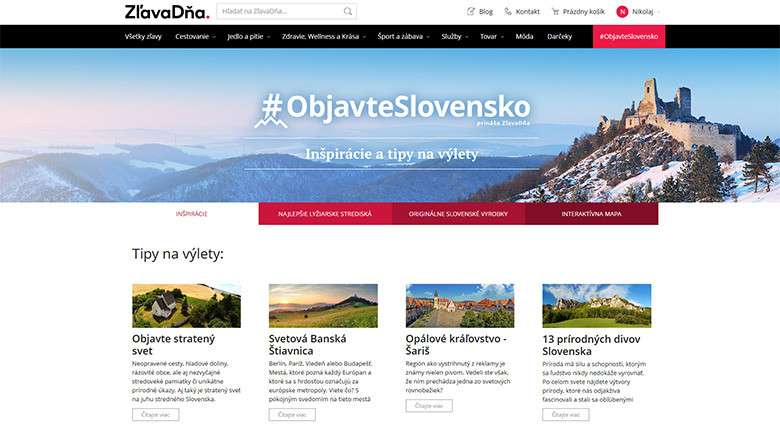Click the Kontakt phone icon
780x427 pixels.
point(507,11)
